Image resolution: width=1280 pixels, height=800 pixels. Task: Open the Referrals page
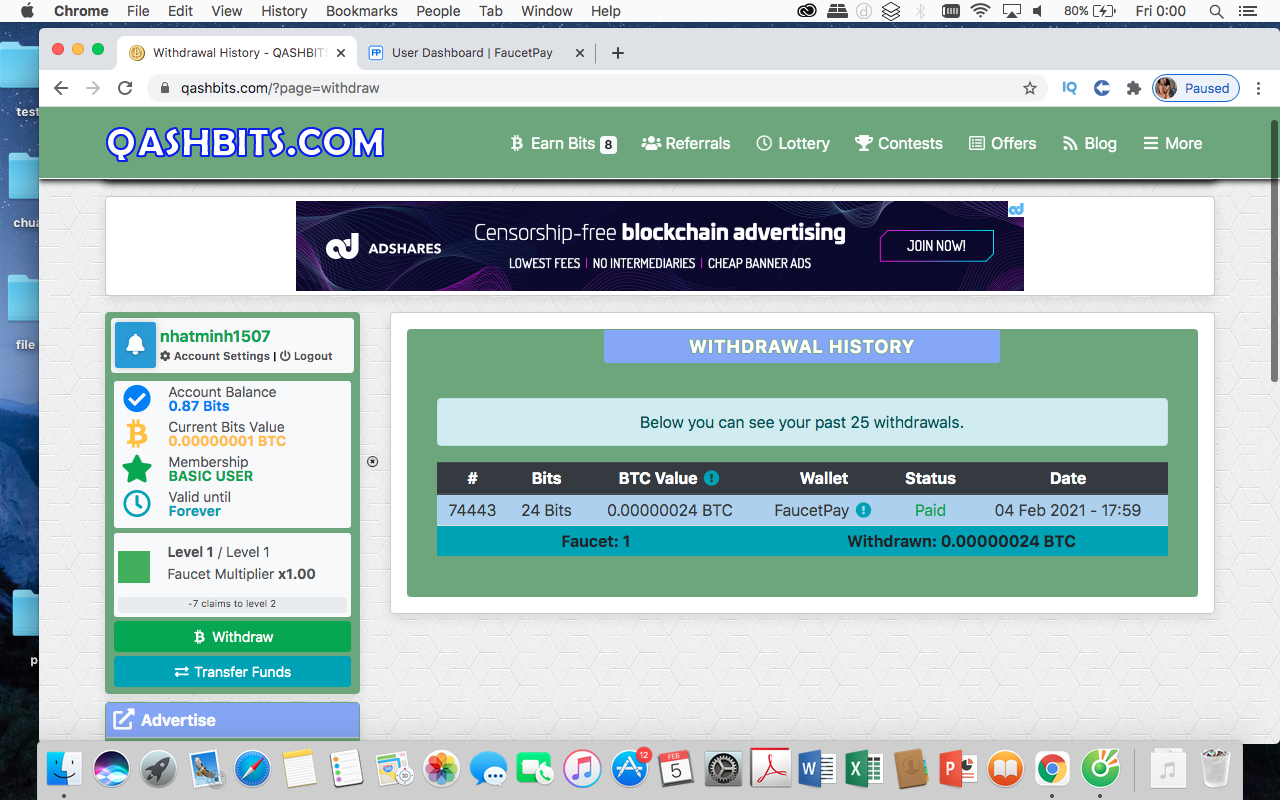(686, 143)
